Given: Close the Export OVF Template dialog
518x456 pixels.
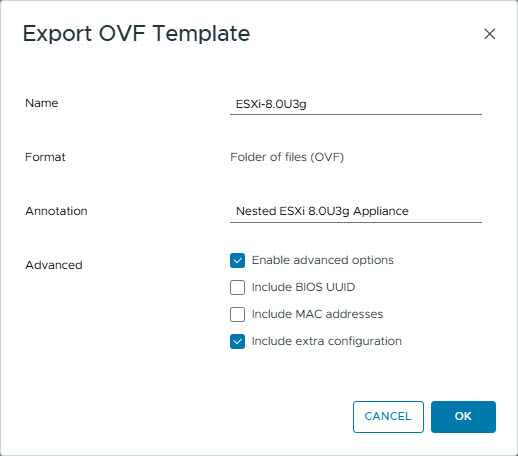Looking at the screenshot, I should [x=489, y=34].
